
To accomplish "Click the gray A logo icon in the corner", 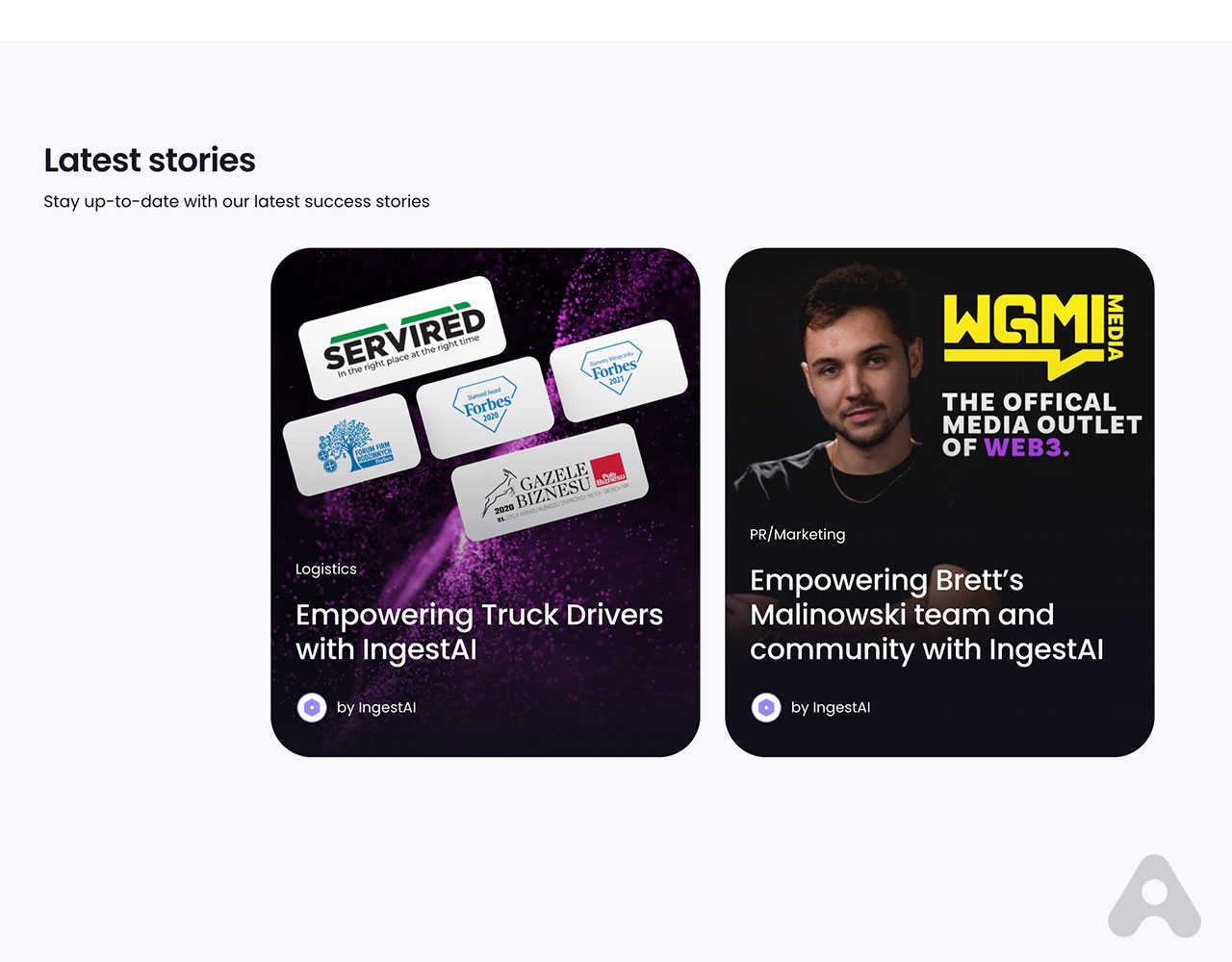I will (x=1154, y=896).
